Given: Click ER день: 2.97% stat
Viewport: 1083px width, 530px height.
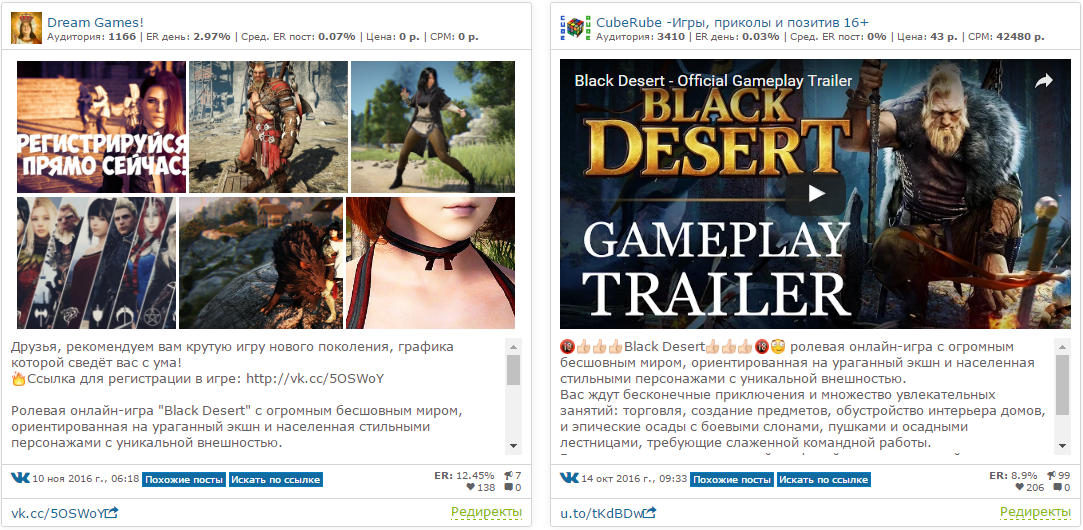Looking at the screenshot, I should pyautogui.click(x=187, y=37).
